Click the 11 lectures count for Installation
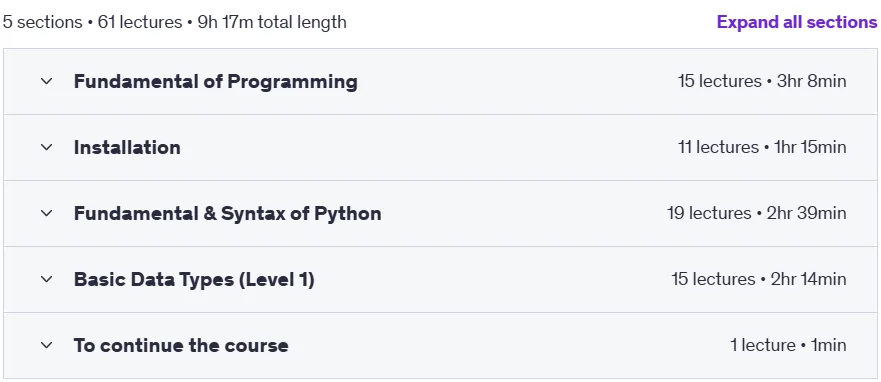 pos(719,147)
